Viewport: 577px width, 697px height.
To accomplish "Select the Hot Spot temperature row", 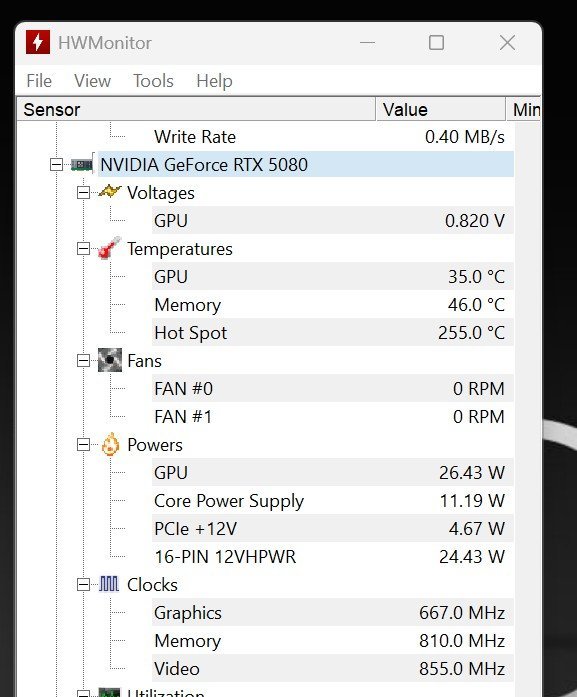I will [333, 332].
